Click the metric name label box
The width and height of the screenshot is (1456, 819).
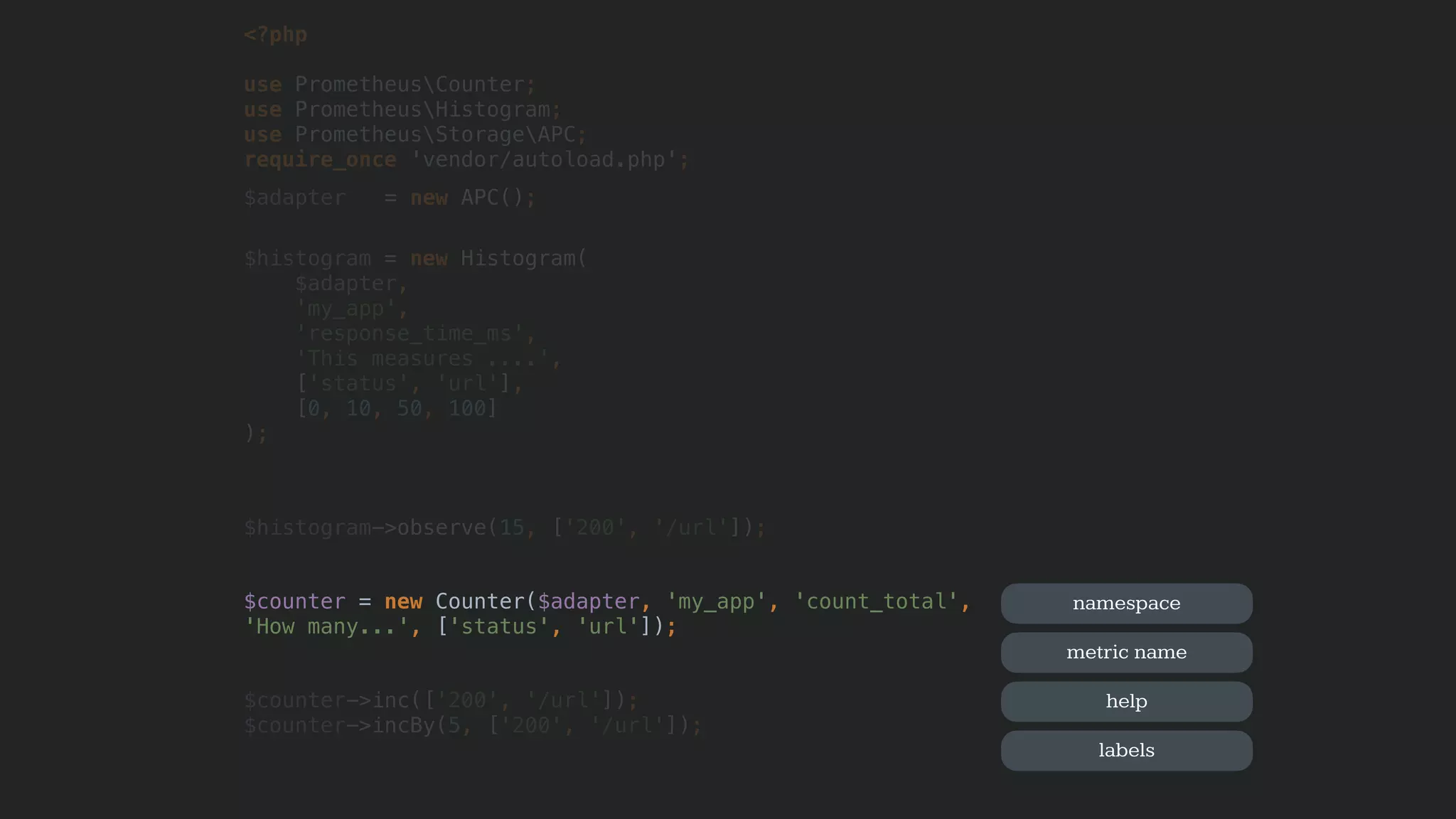(x=1126, y=653)
